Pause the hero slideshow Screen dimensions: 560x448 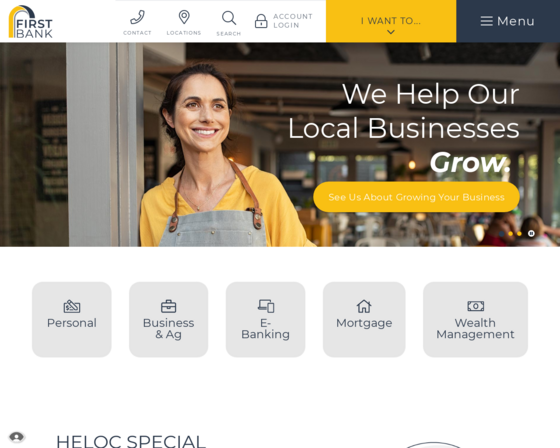[x=531, y=233]
